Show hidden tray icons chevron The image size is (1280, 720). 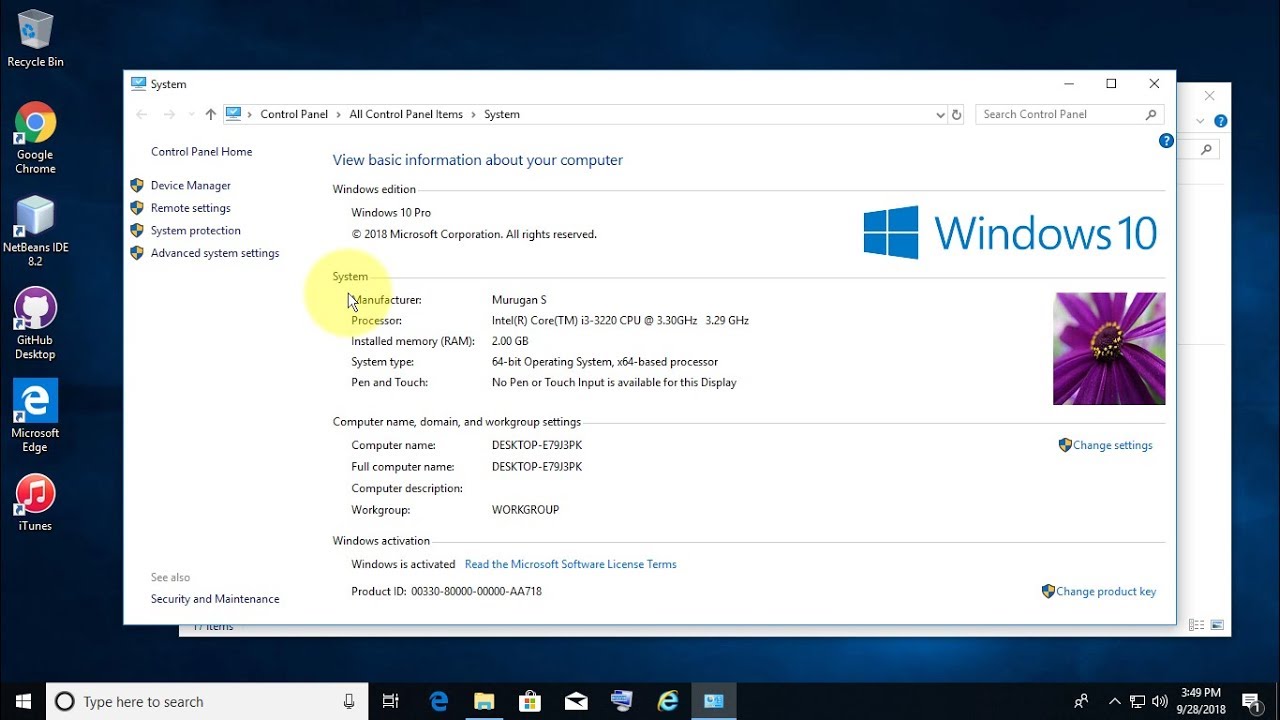(1115, 701)
